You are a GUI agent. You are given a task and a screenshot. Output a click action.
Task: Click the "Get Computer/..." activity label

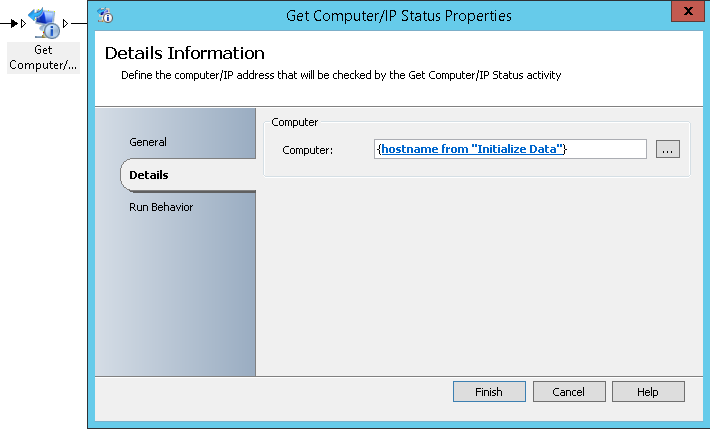click(43, 57)
